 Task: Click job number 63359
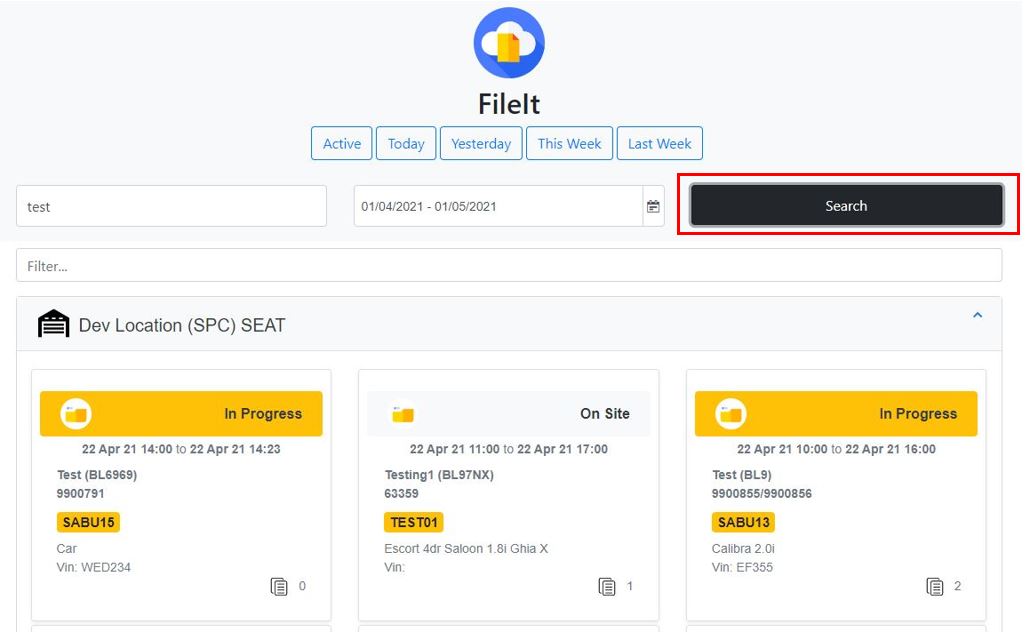pos(401,494)
